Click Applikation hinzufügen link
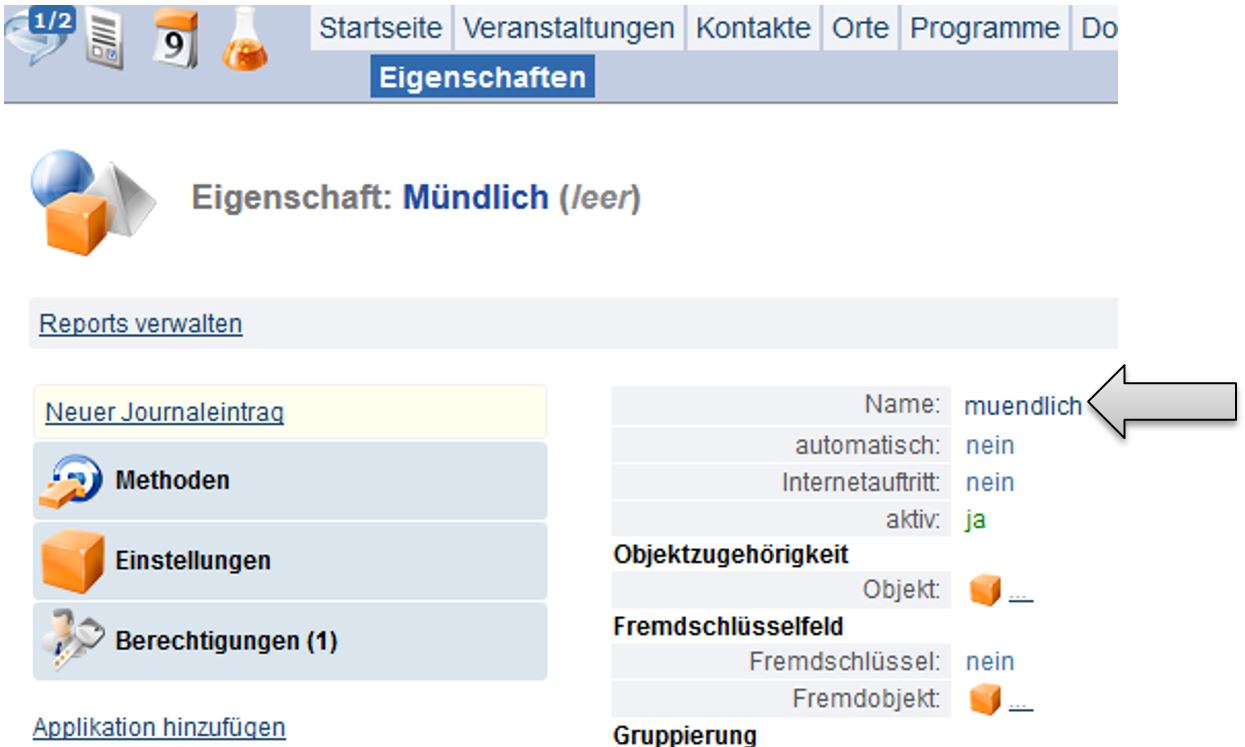The image size is (1245, 747). [159, 727]
